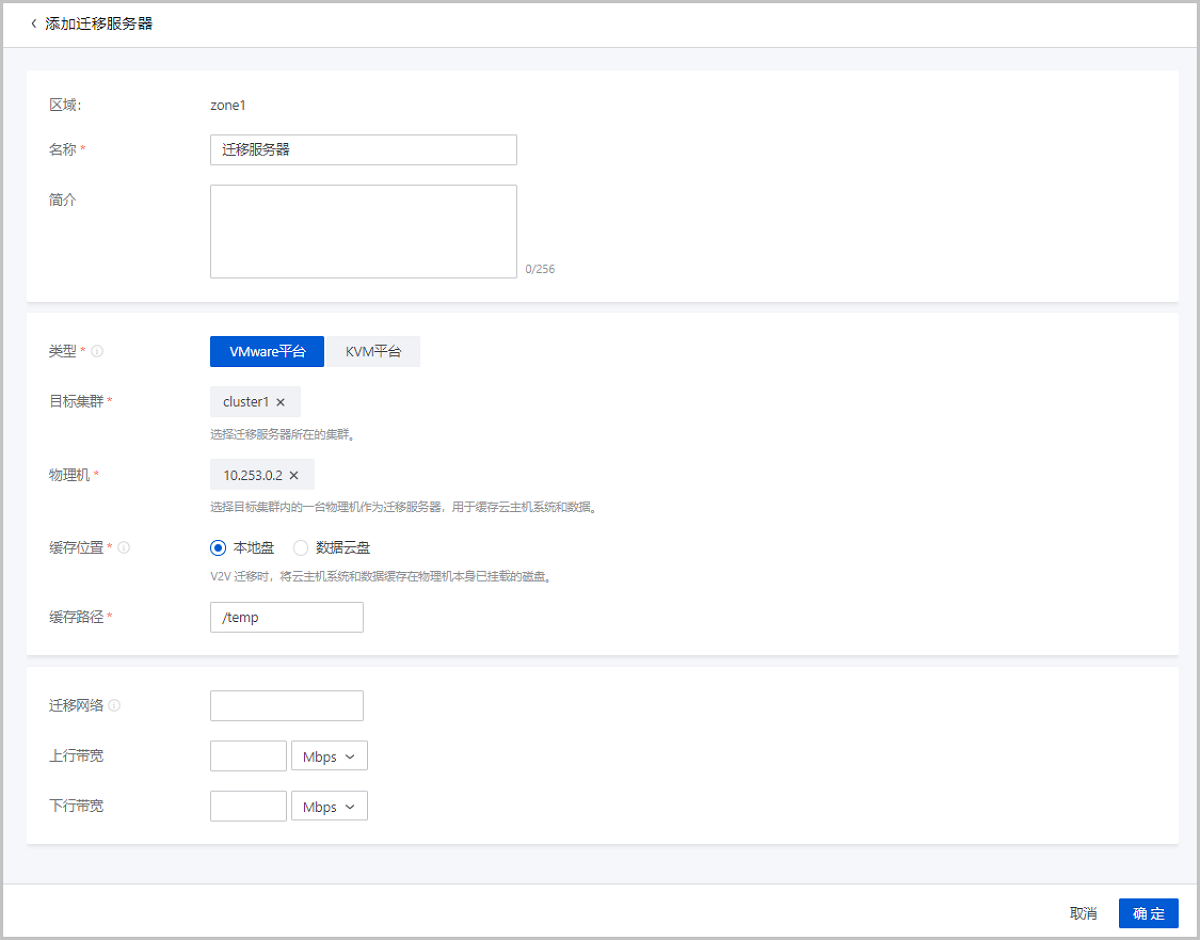Click the 确定 confirm button

pos(1148,913)
